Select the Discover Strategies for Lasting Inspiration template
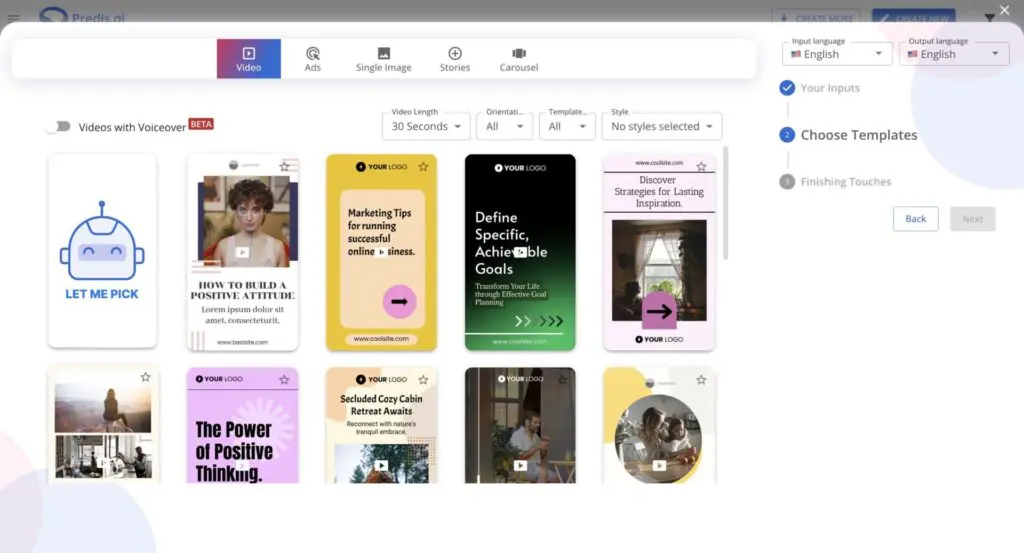 659,252
